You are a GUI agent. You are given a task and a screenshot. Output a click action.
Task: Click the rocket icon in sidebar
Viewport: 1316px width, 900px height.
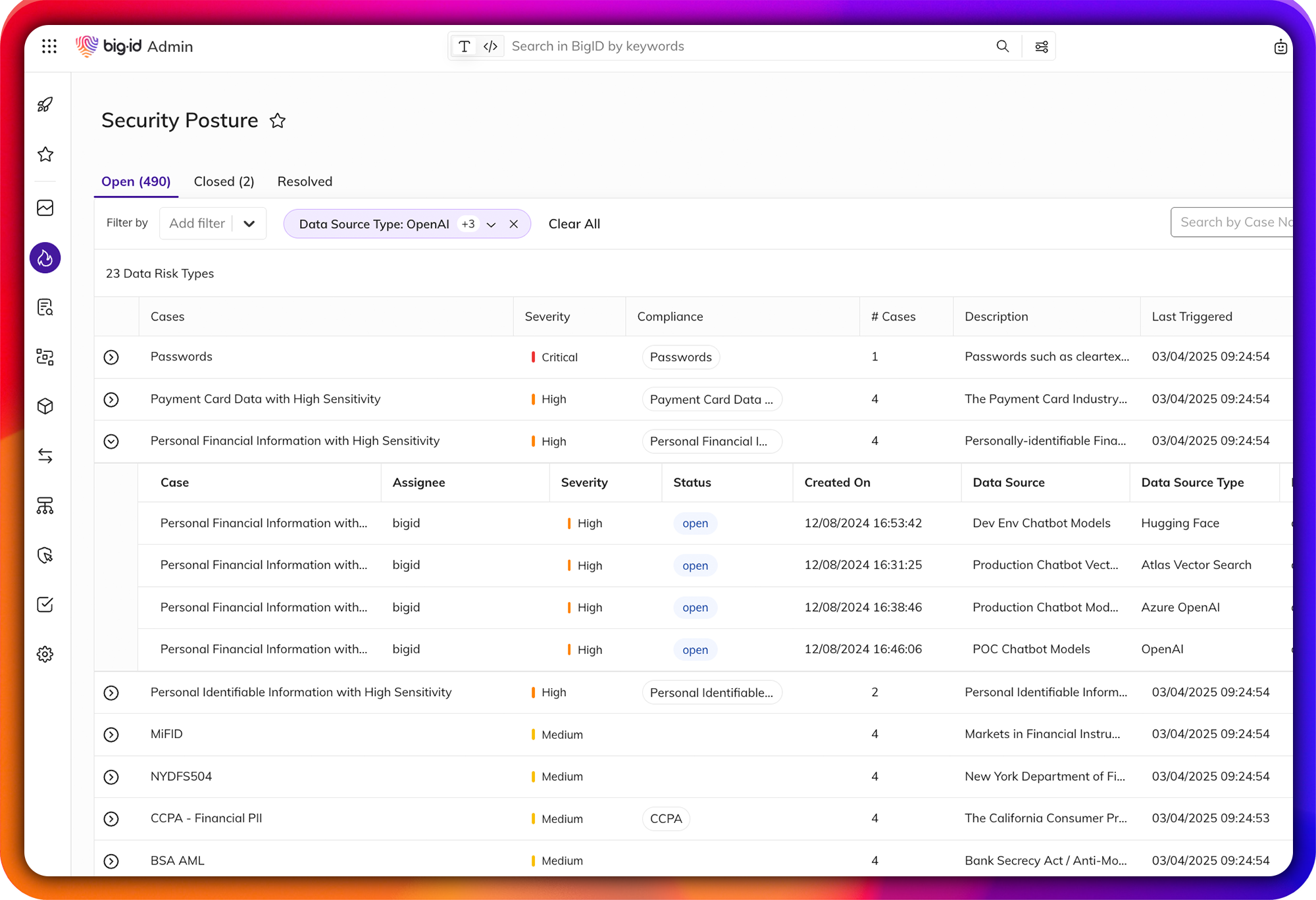point(45,105)
